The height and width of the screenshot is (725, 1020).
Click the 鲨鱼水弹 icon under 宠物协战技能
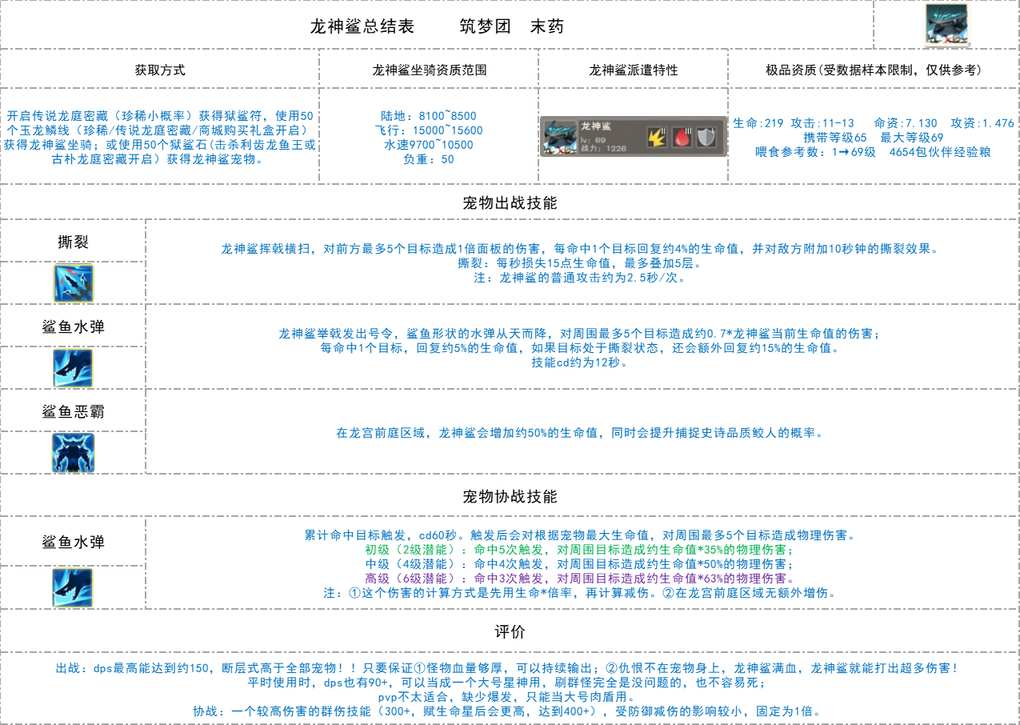[x=73, y=587]
